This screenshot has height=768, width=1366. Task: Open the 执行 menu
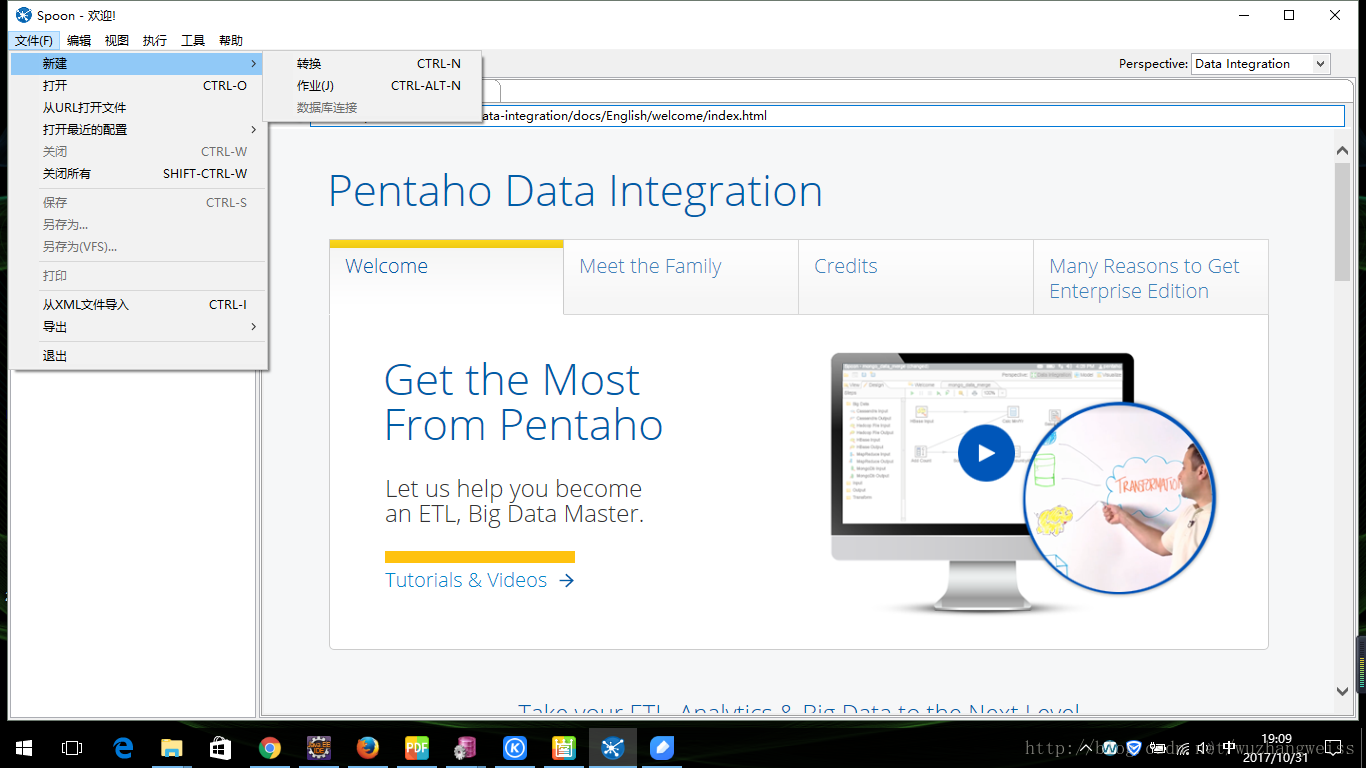[x=155, y=41]
